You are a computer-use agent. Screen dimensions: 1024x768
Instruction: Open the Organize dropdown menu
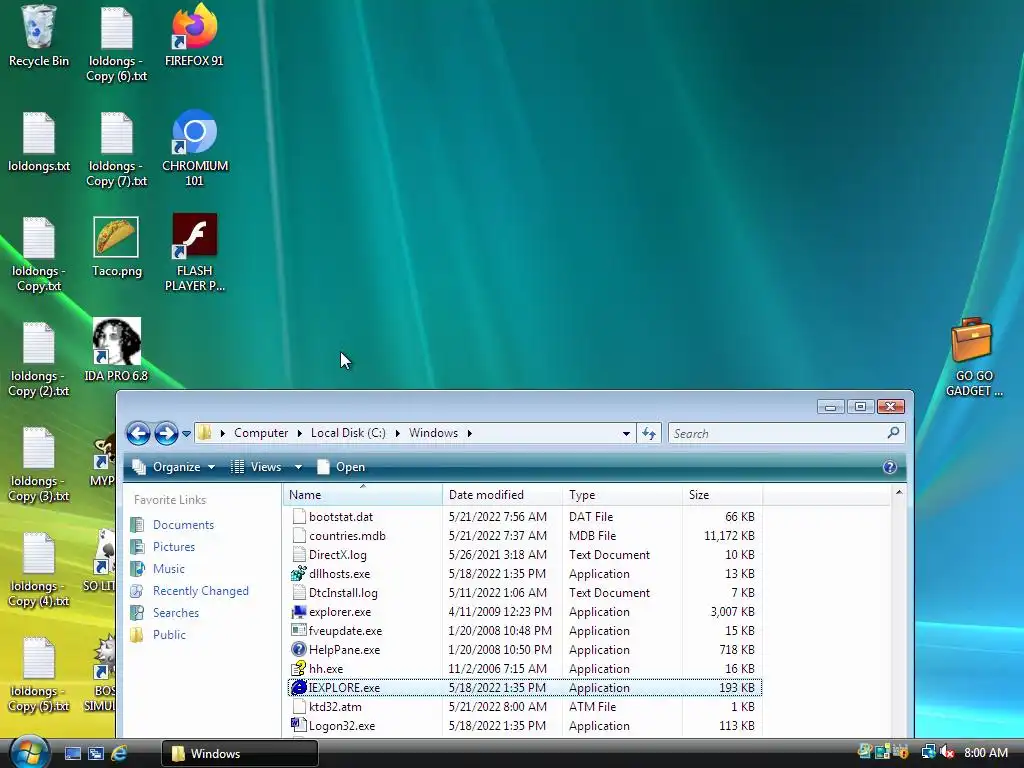point(174,467)
